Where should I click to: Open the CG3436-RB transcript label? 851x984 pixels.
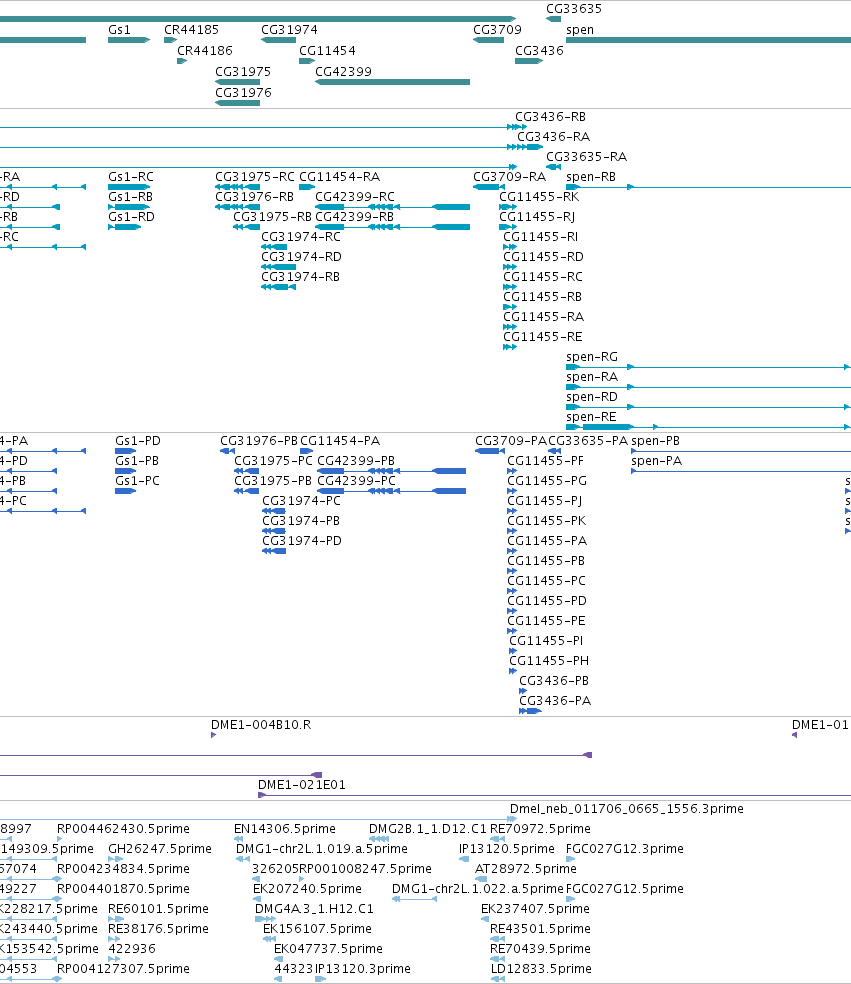coord(550,117)
